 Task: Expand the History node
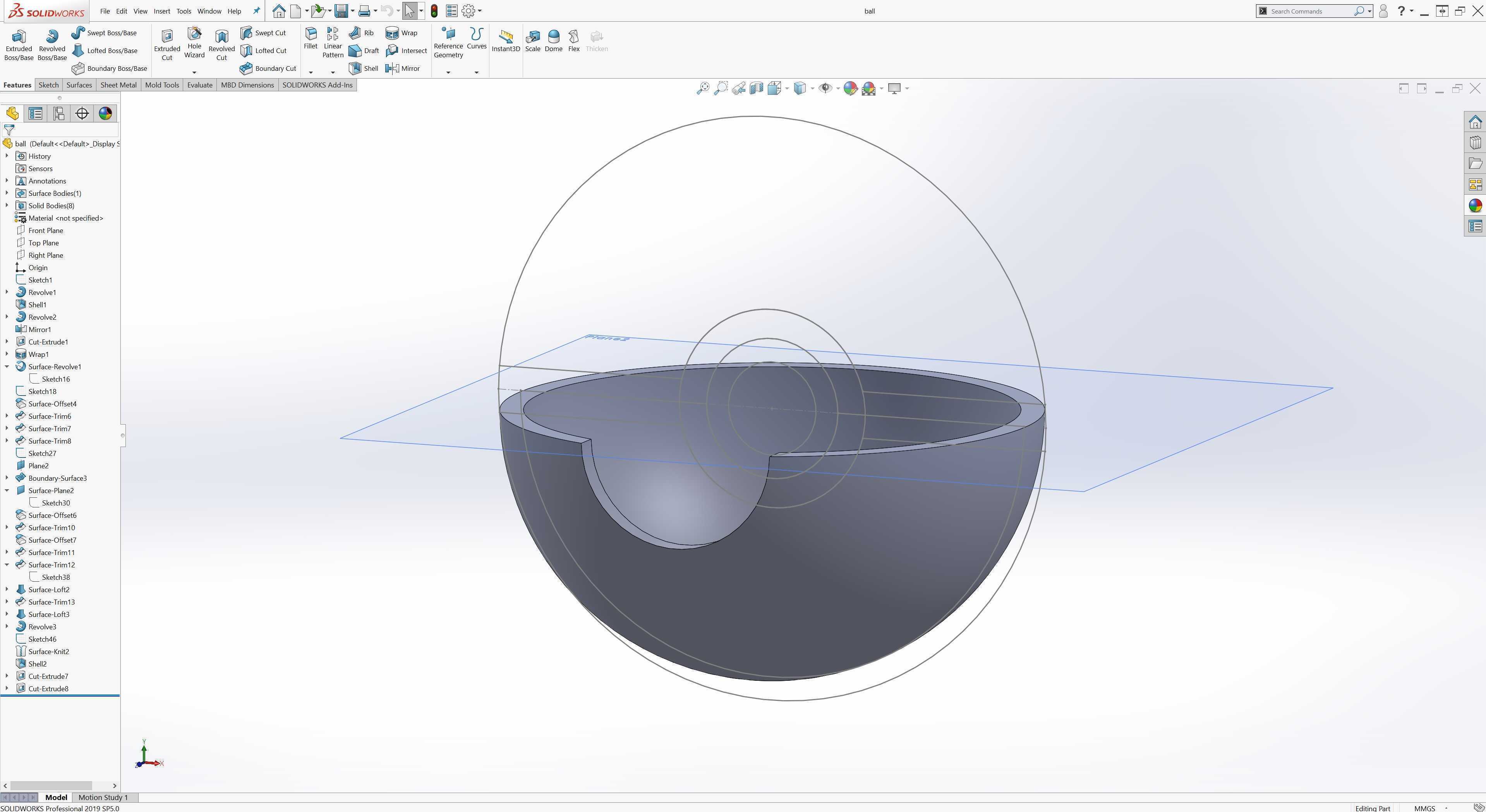(7, 156)
